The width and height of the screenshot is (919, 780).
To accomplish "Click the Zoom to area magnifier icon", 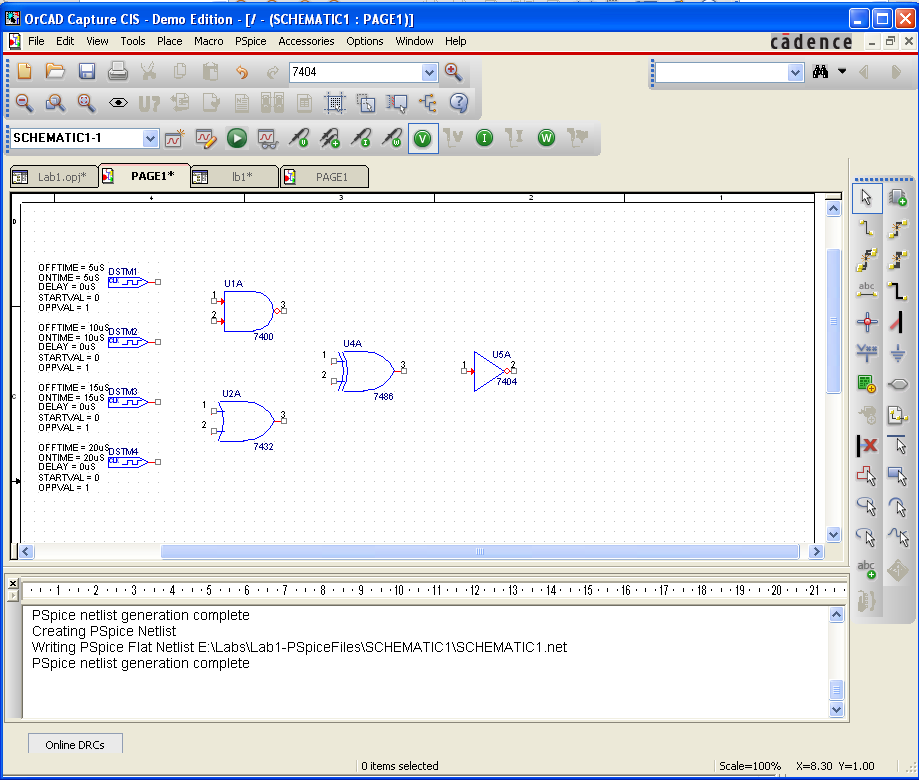I will (55, 103).
